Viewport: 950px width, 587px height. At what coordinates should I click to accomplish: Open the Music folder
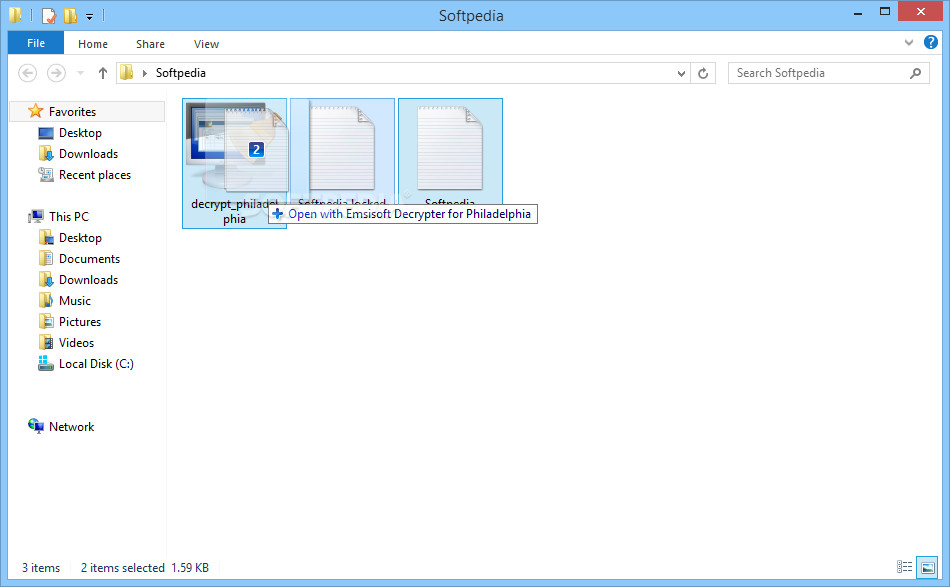pyautogui.click(x=75, y=301)
